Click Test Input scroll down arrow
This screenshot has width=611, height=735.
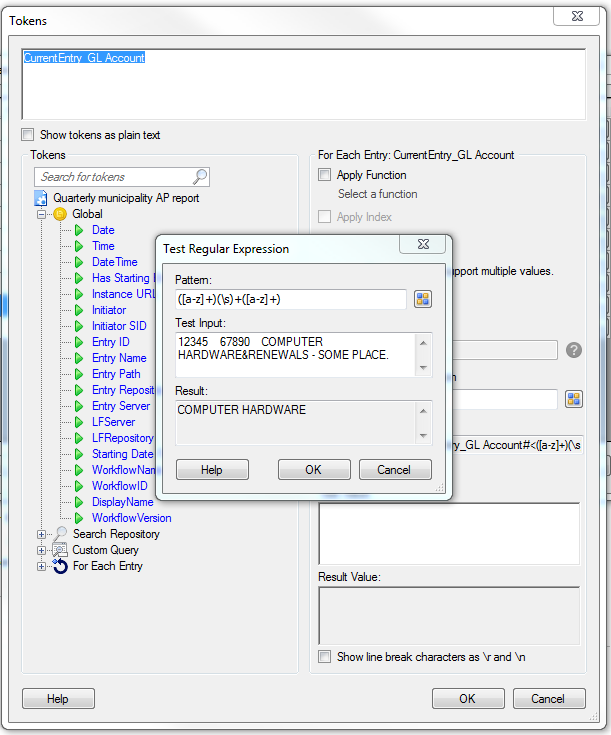click(x=423, y=368)
